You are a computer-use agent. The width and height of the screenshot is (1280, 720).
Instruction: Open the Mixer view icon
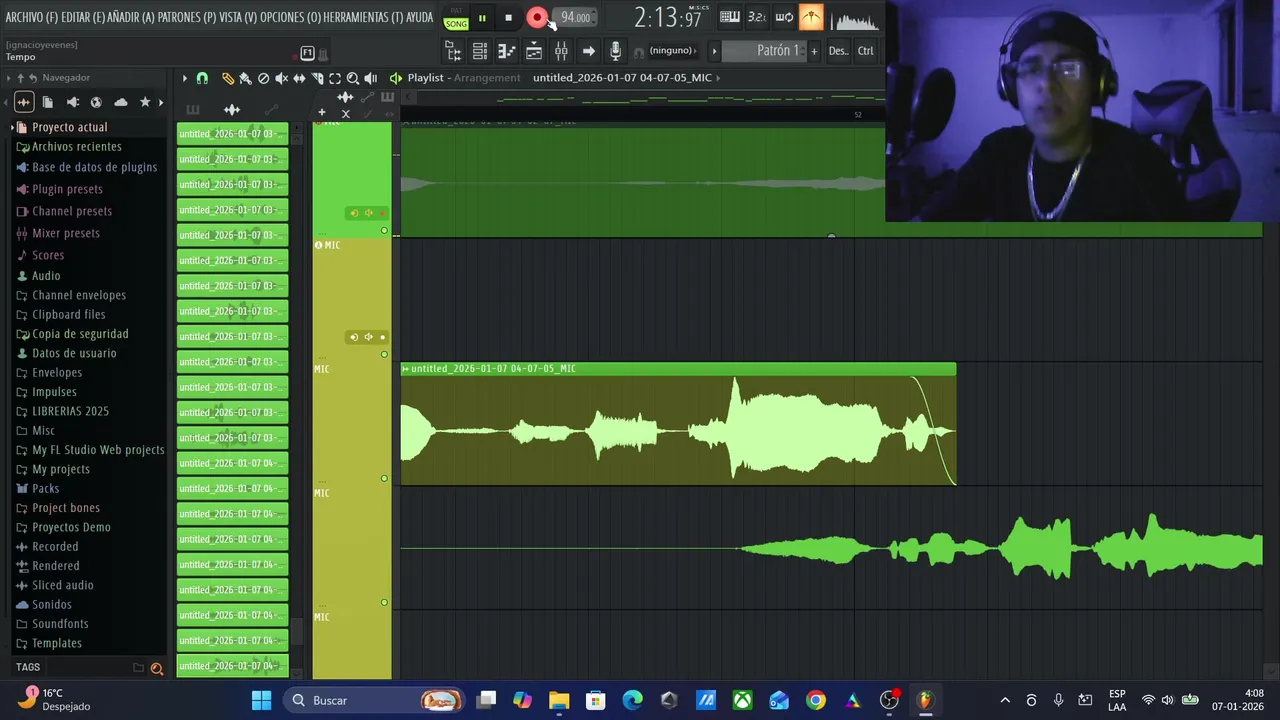[561, 51]
